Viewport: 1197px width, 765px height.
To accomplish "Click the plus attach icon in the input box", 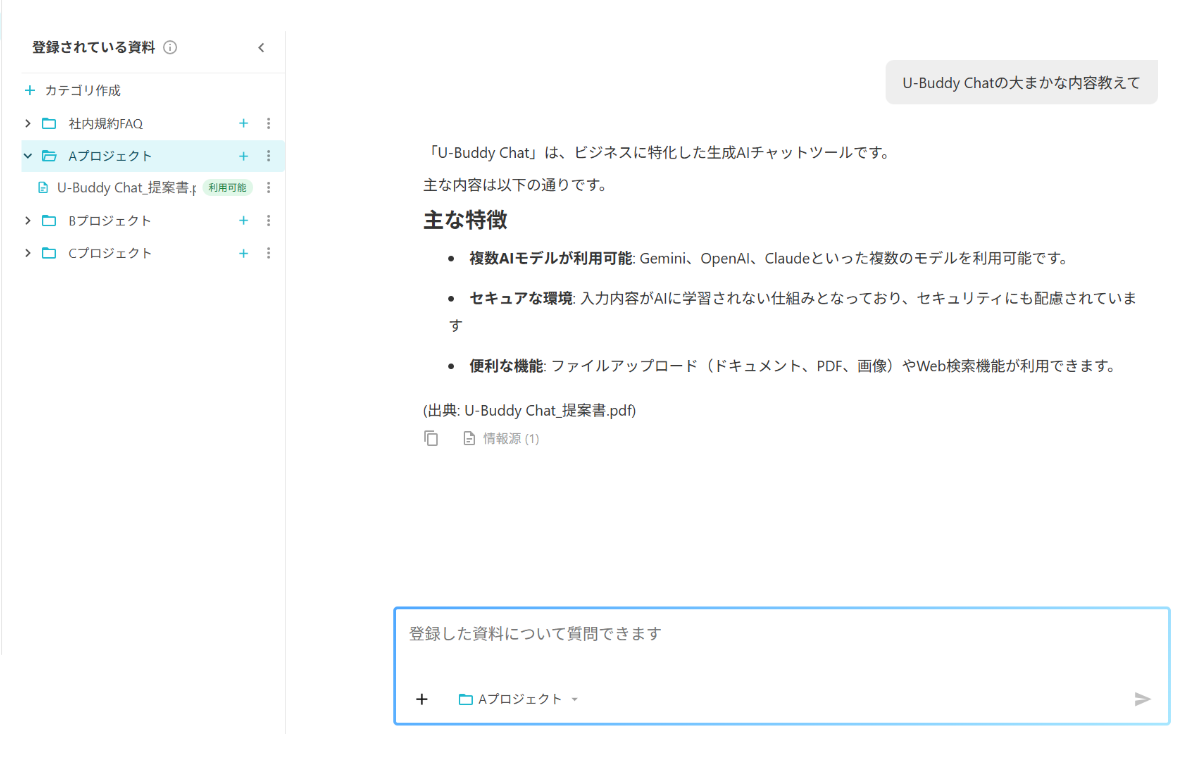I will click(421, 699).
